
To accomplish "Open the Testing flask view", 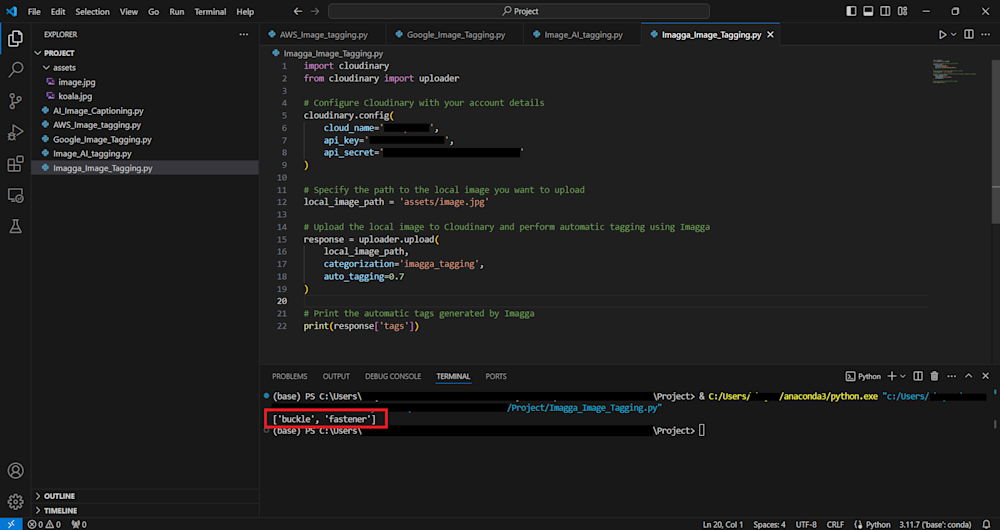I will [15, 226].
